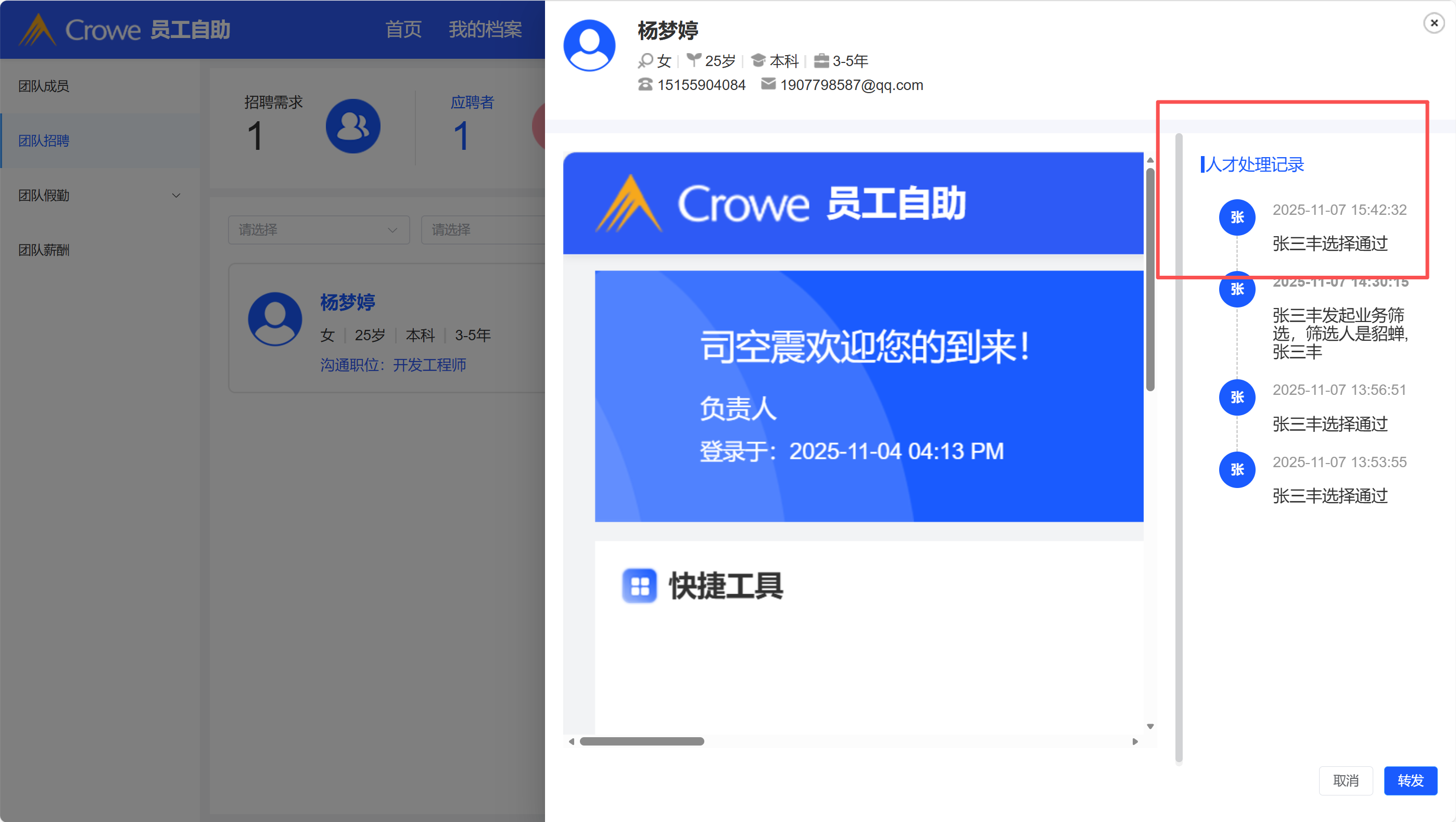Click the recruitment demand people icon

tap(353, 126)
